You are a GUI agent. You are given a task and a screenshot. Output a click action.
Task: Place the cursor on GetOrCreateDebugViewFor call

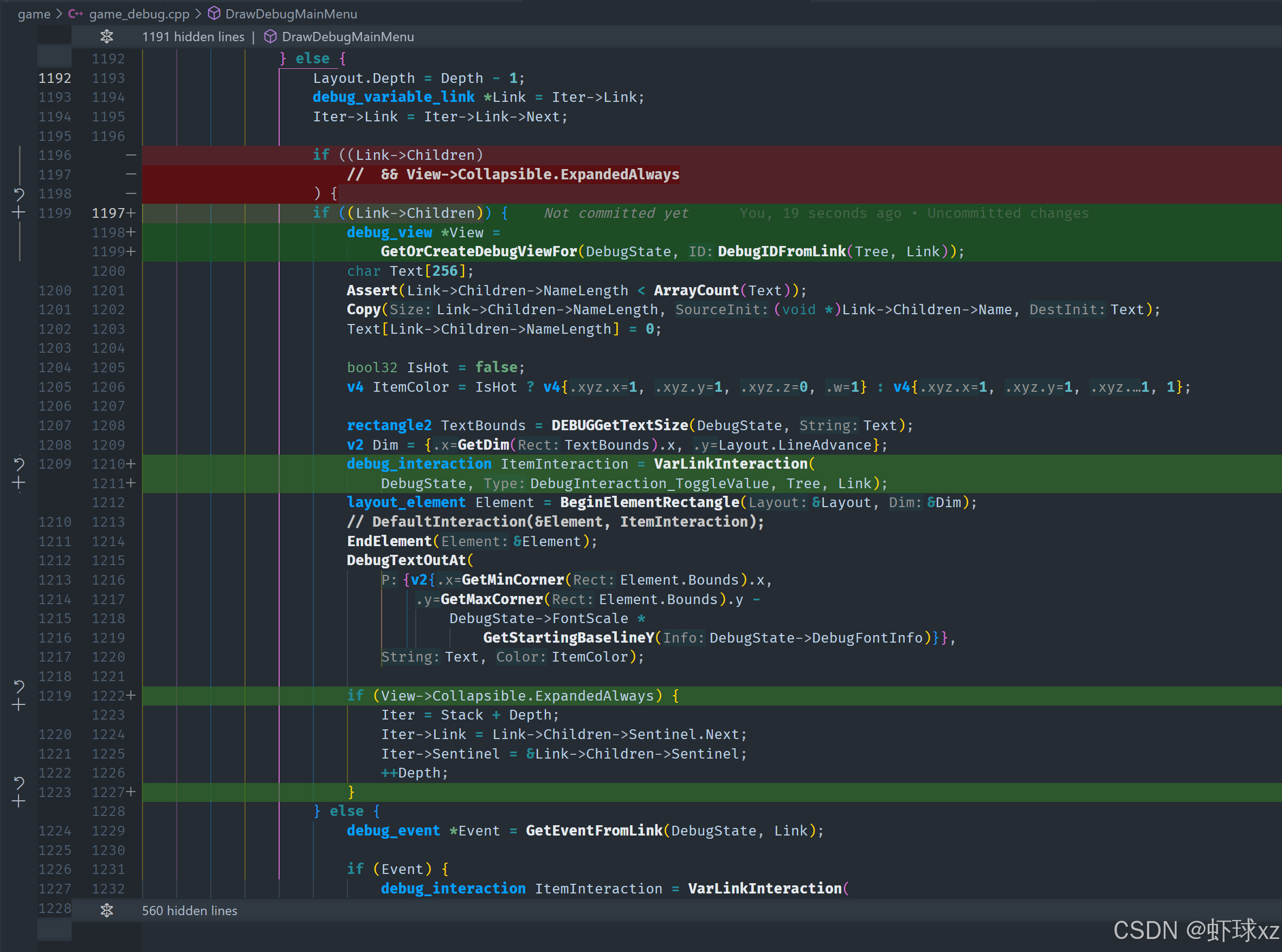479,252
